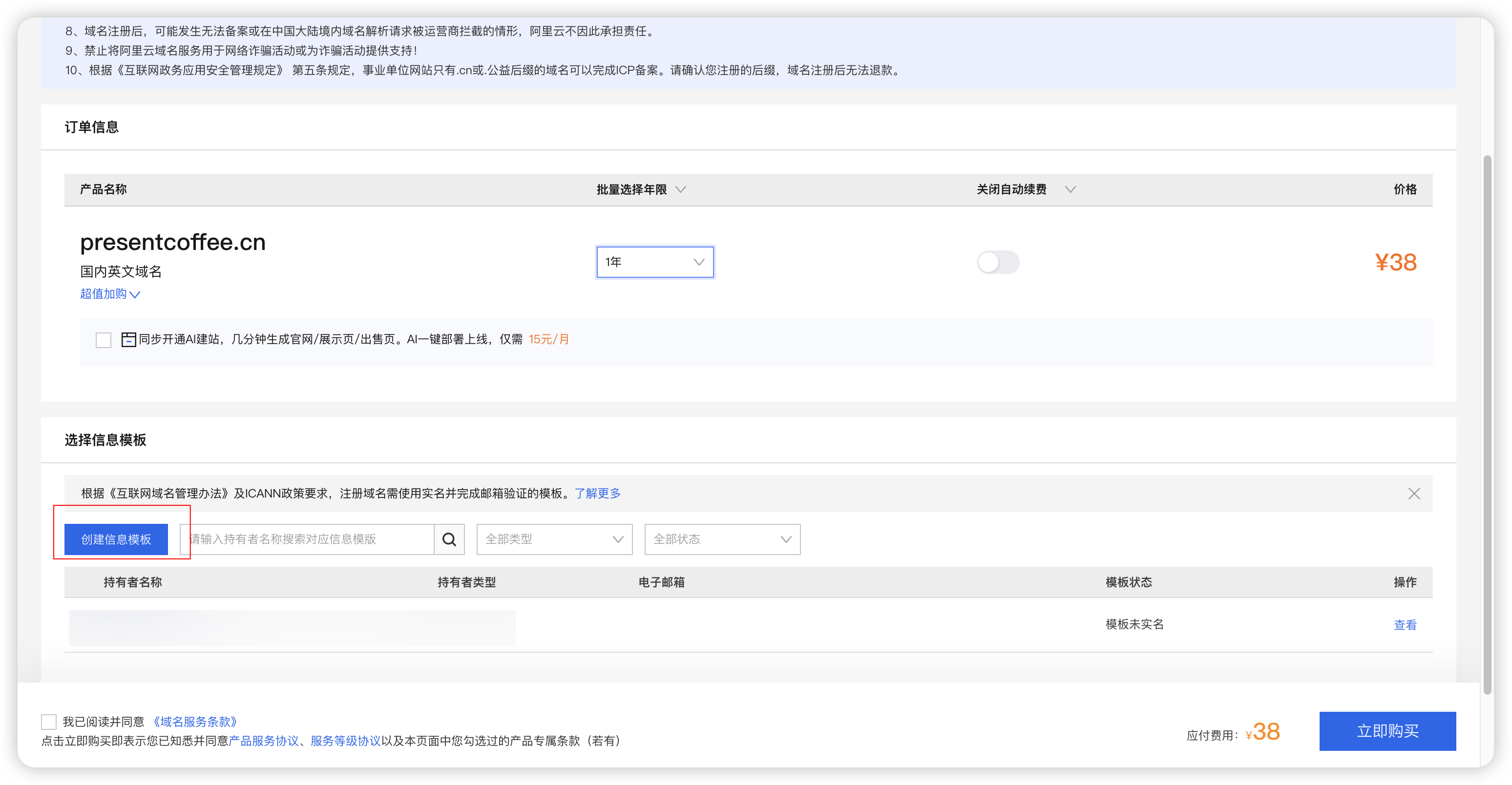Click 查看 for the unverified template
This screenshot has width=1512, height=785.
[1405, 625]
